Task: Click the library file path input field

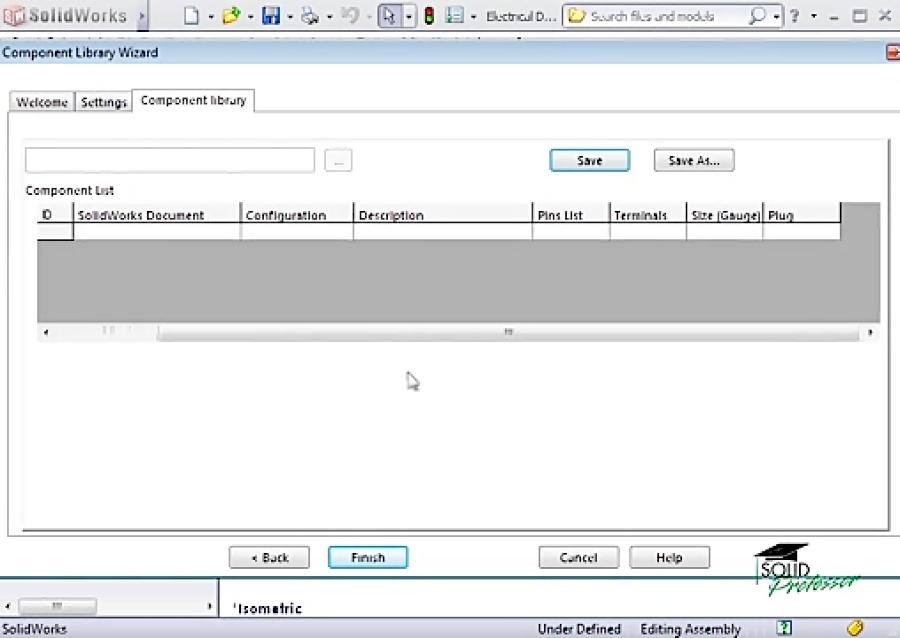Action: click(169, 160)
